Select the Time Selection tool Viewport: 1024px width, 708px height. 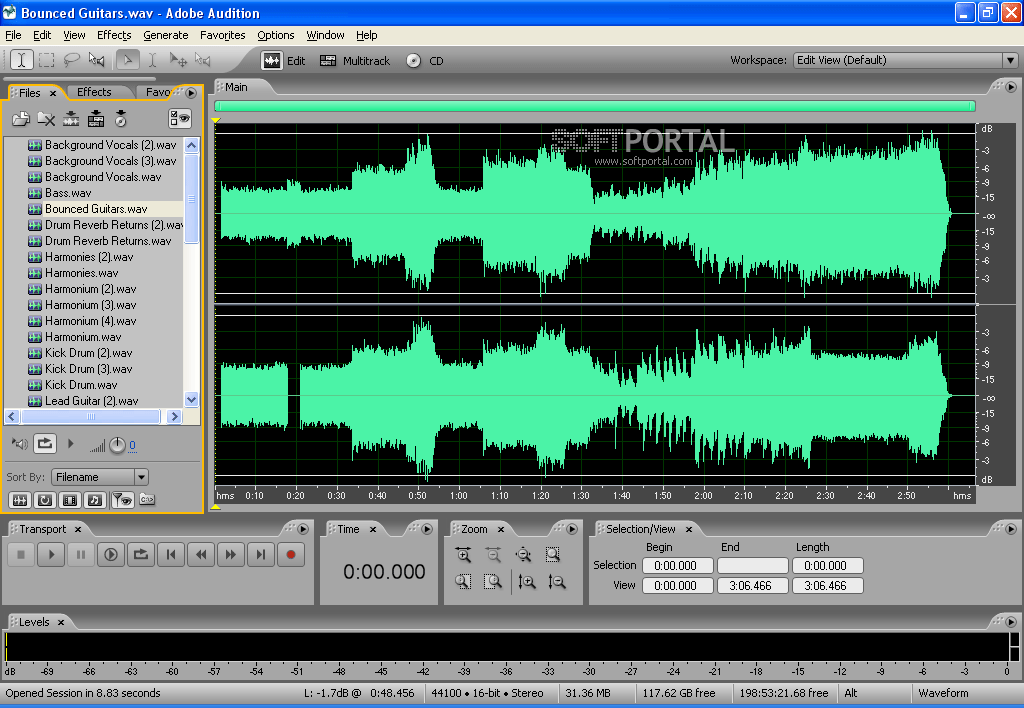(x=22, y=60)
